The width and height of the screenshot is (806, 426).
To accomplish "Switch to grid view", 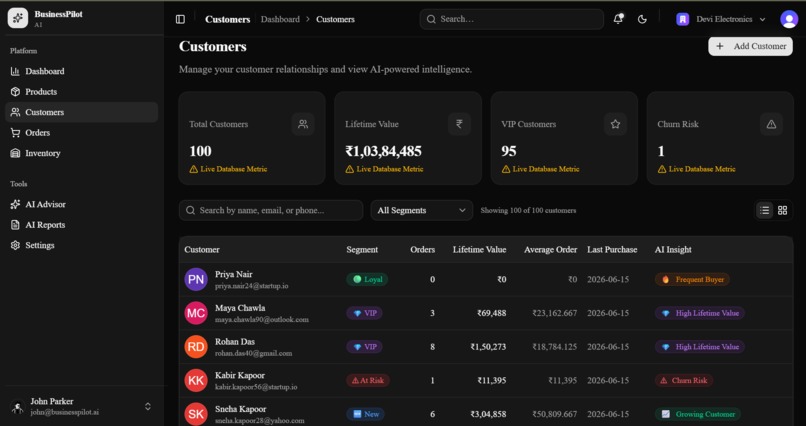I will 782,210.
